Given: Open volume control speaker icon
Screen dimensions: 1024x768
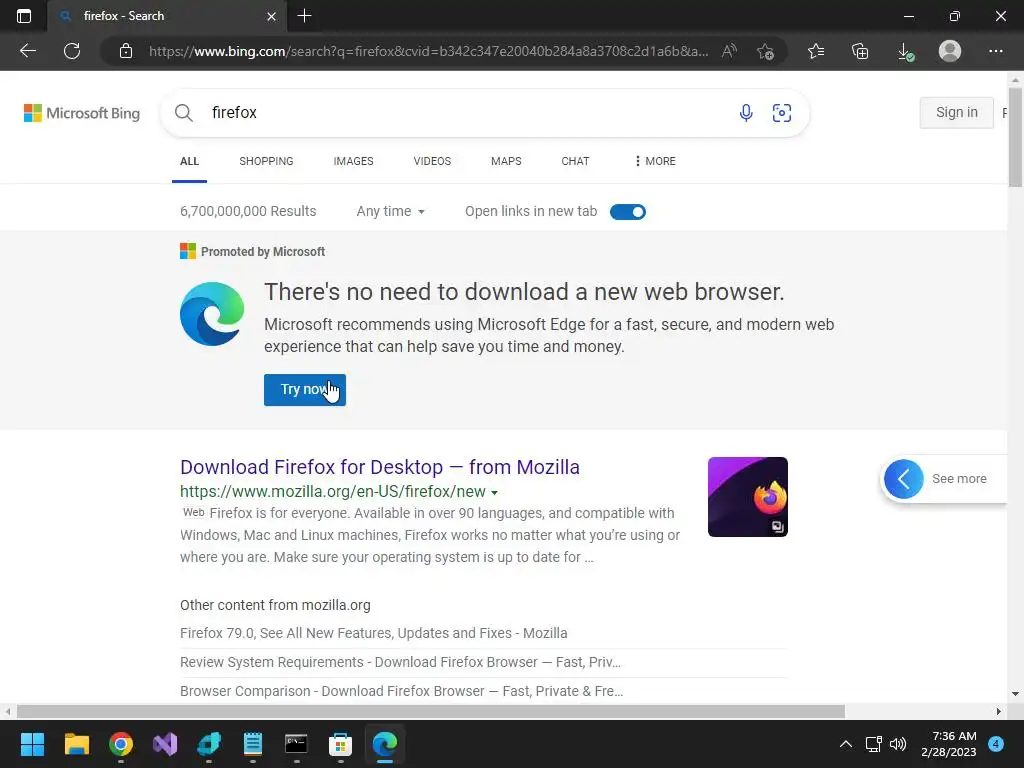Looking at the screenshot, I should [x=898, y=744].
